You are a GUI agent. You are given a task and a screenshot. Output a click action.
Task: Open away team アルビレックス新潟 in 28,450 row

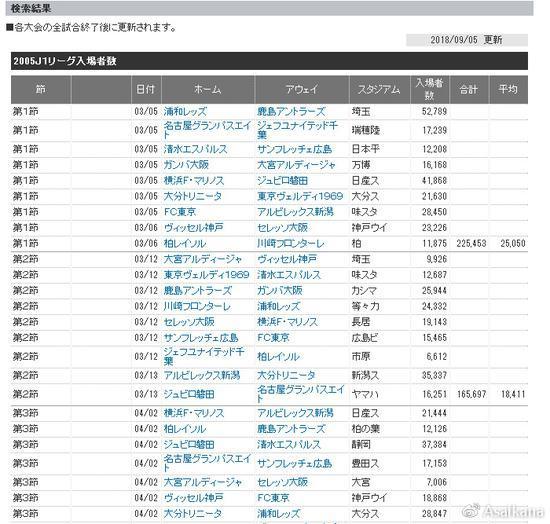click(x=295, y=212)
